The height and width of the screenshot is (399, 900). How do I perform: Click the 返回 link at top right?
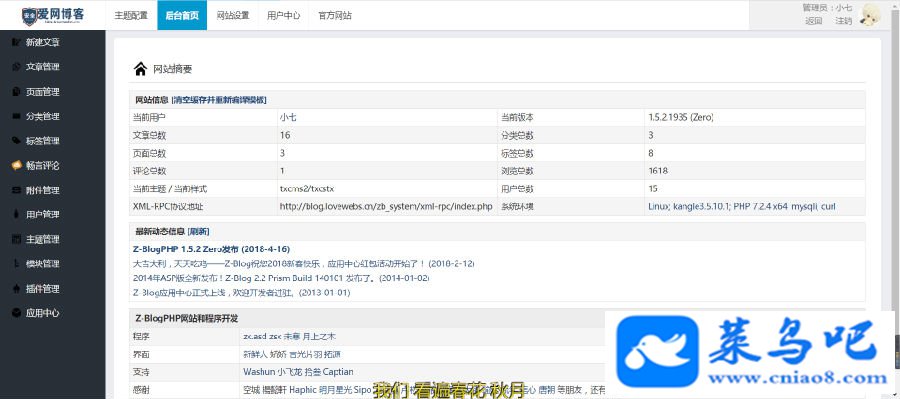click(x=814, y=21)
